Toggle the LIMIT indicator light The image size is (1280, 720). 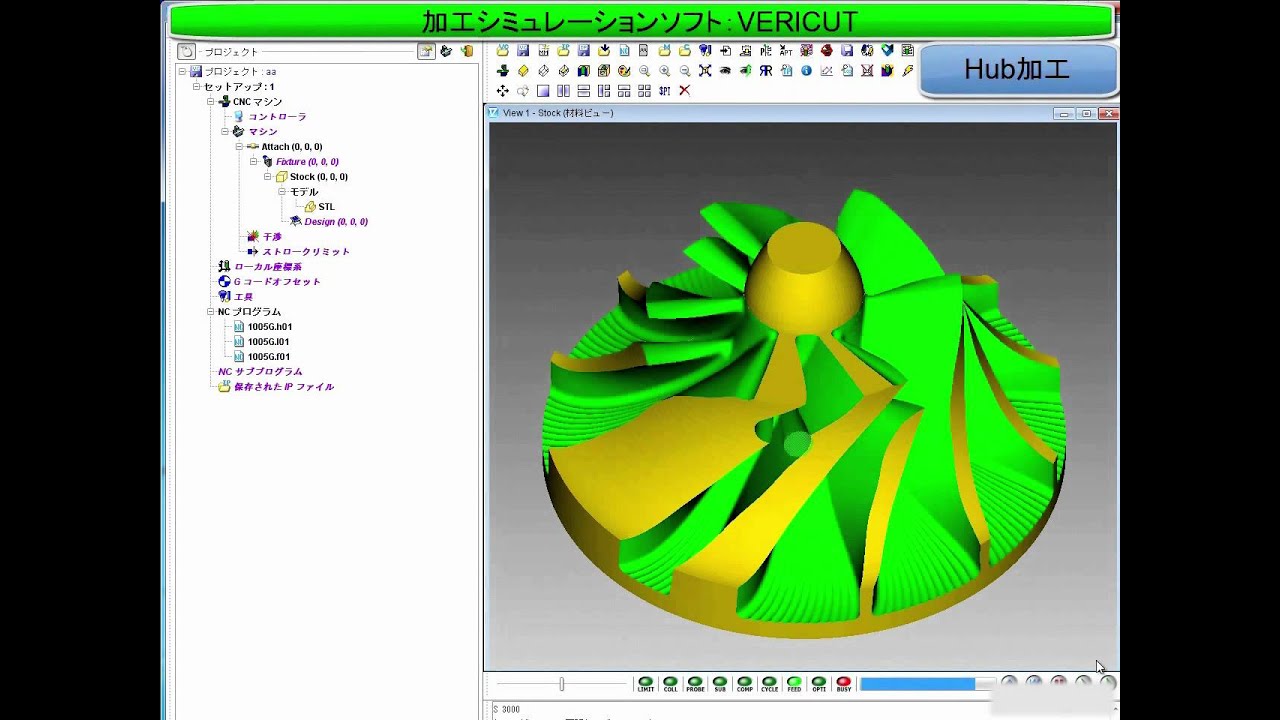(645, 684)
